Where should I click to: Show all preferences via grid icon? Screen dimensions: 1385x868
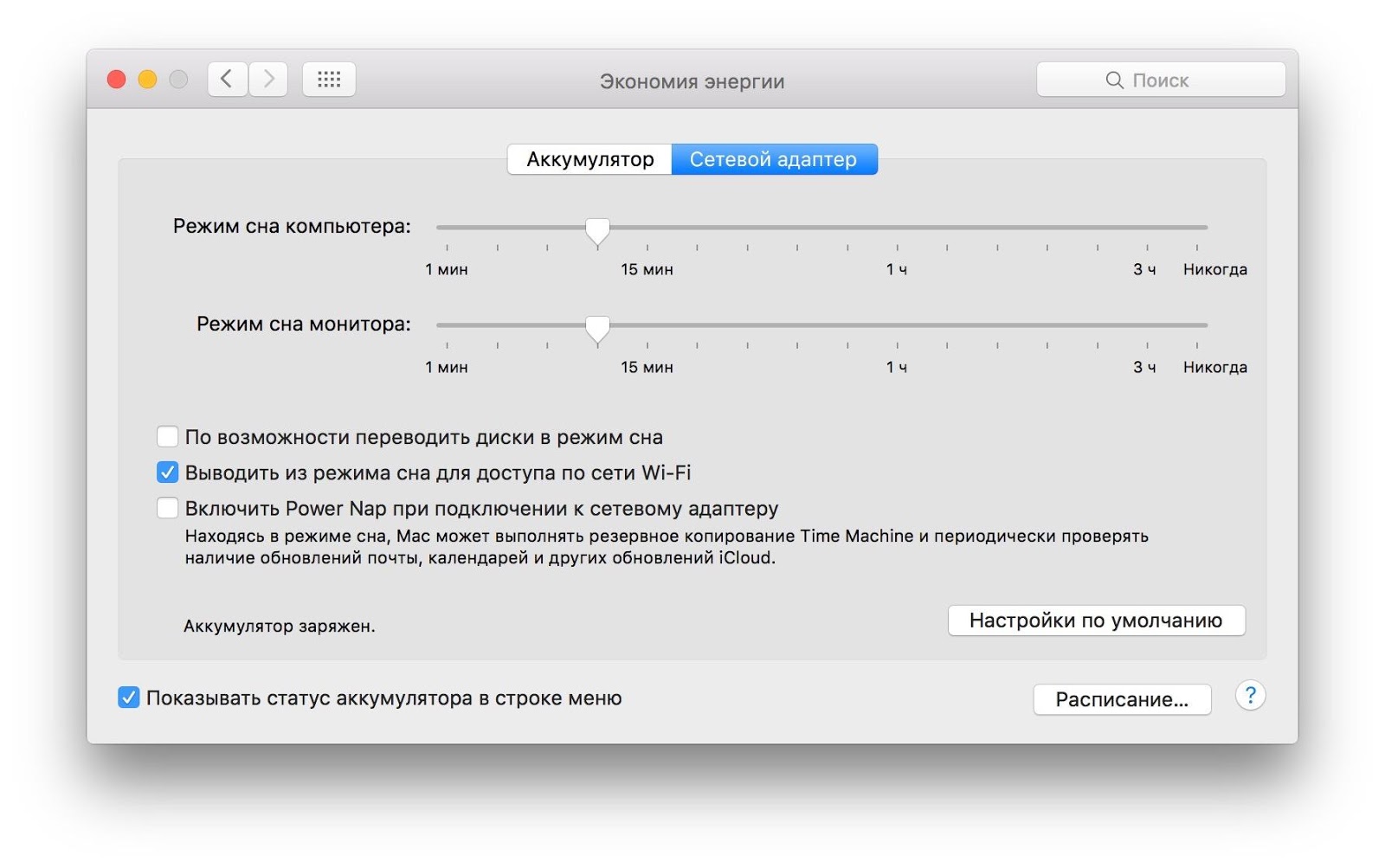pos(329,80)
